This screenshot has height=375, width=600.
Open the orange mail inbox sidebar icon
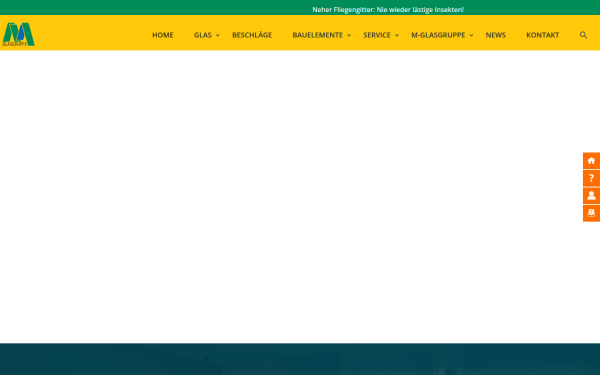point(591,213)
